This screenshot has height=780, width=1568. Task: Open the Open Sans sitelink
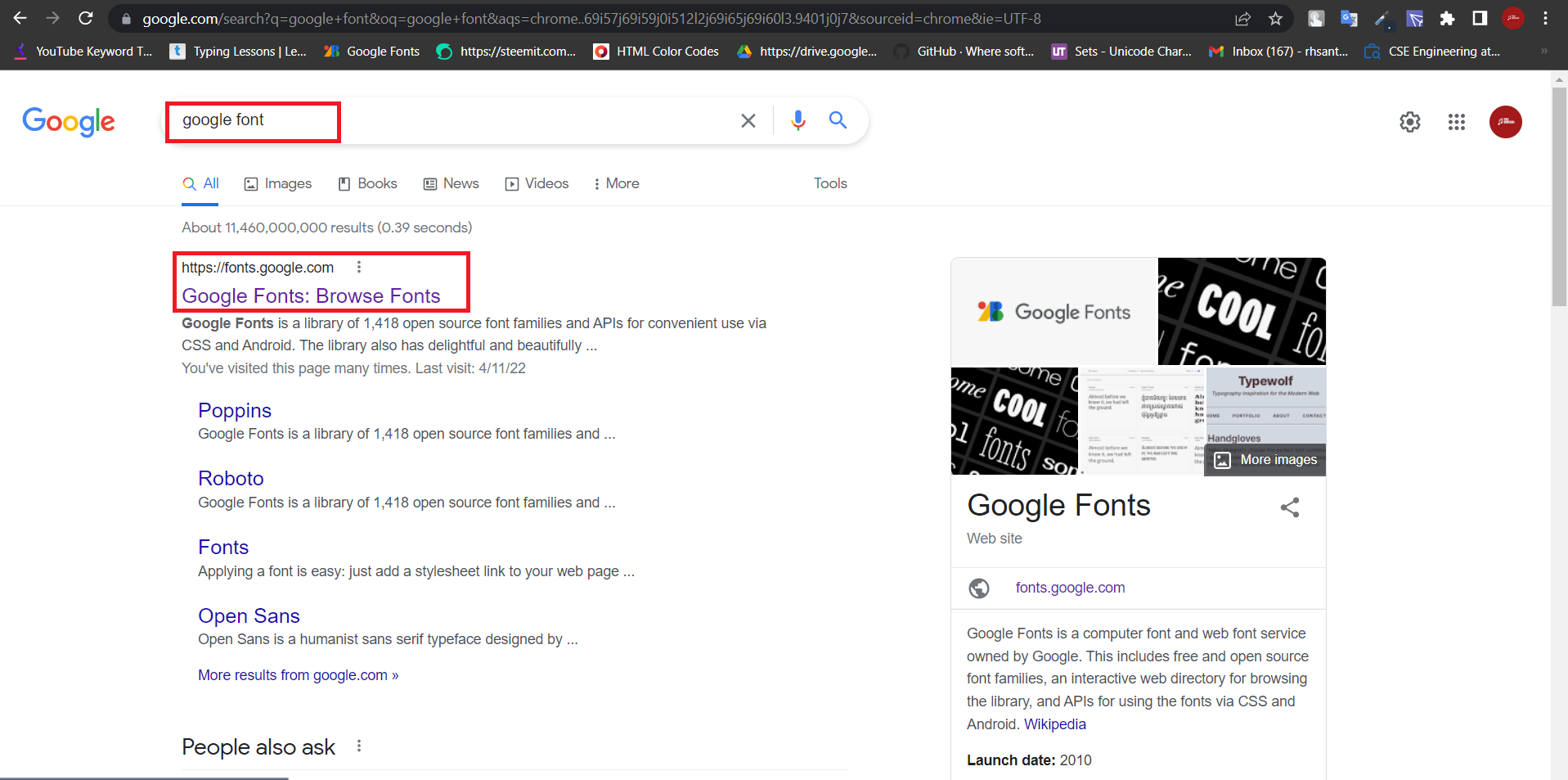(x=249, y=616)
